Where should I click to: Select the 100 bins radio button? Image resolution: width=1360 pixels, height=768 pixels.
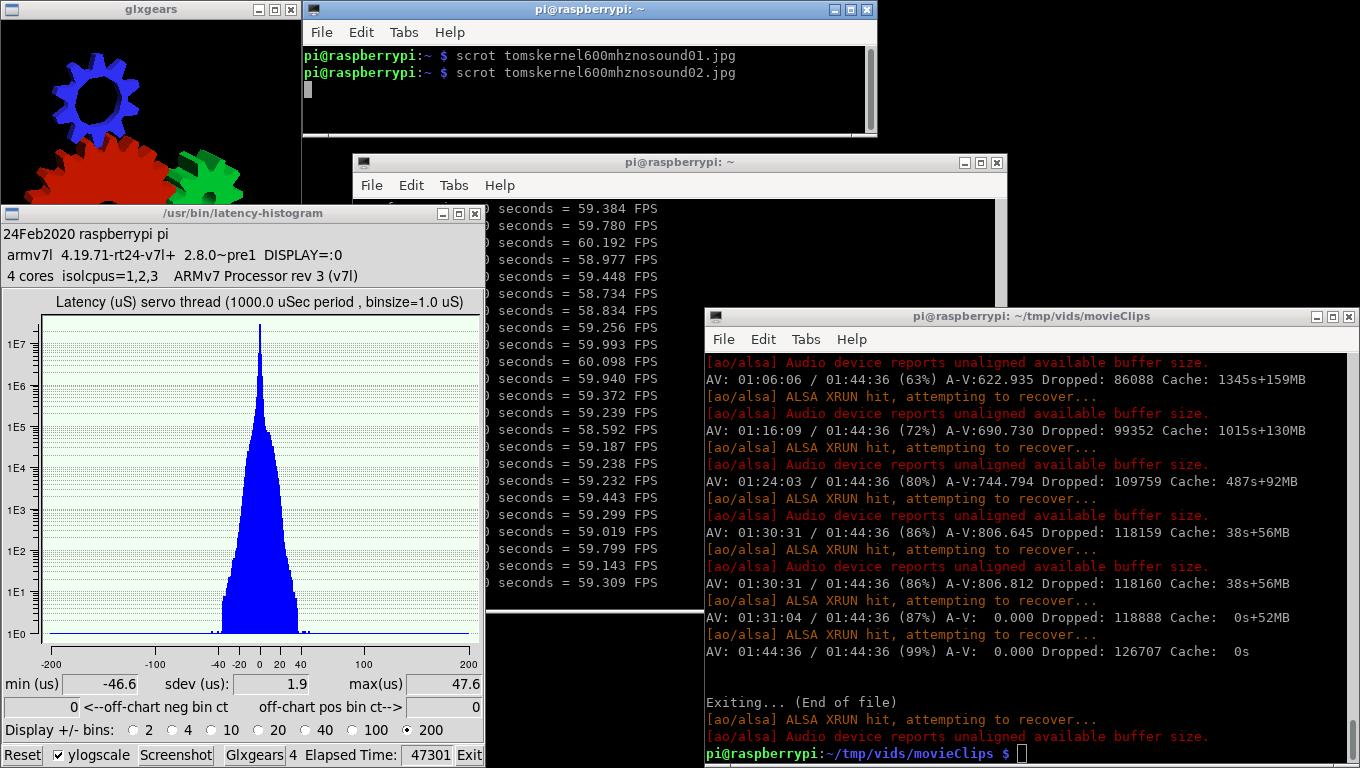[352, 731]
